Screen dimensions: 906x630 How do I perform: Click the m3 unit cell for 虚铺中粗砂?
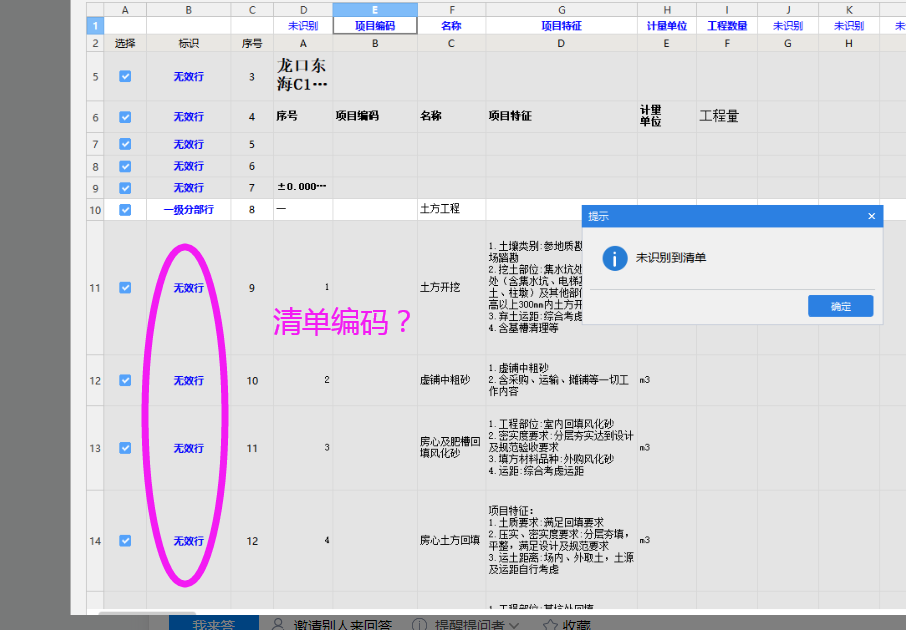click(x=667, y=380)
